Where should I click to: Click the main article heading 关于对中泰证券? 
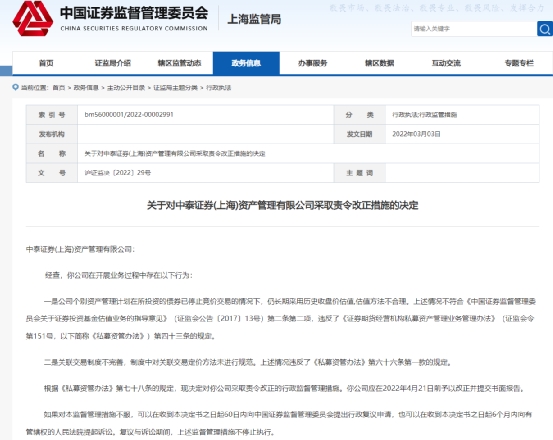coord(282,205)
